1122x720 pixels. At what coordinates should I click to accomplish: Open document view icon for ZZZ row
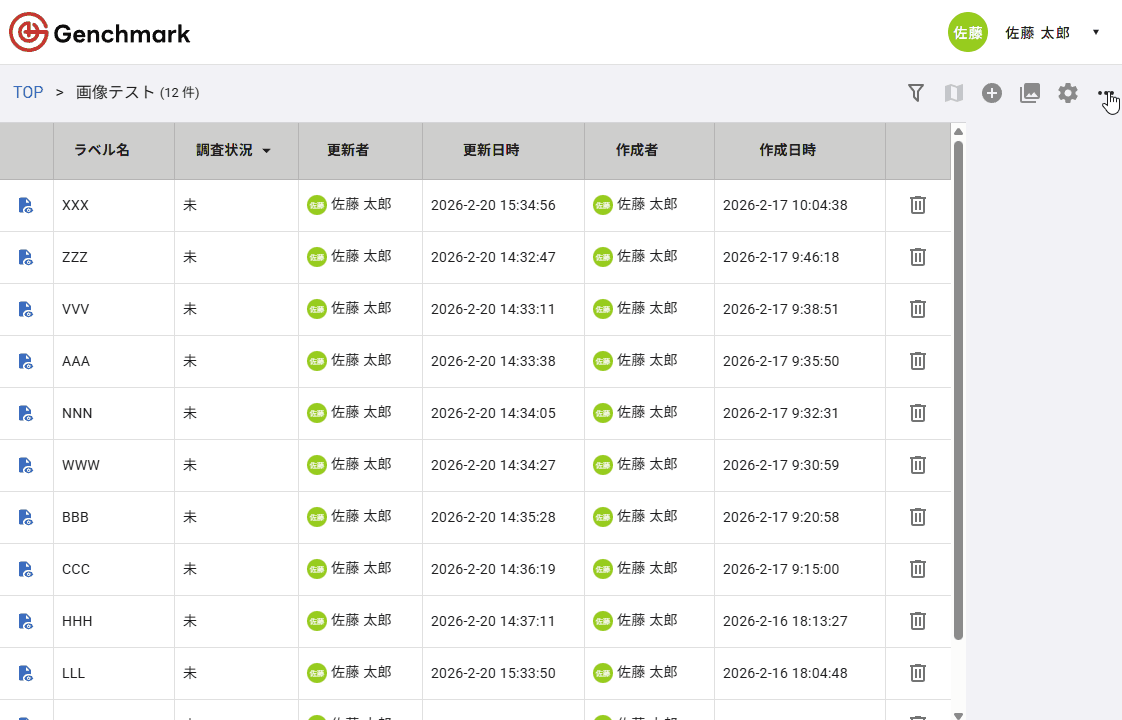[x=26, y=257]
